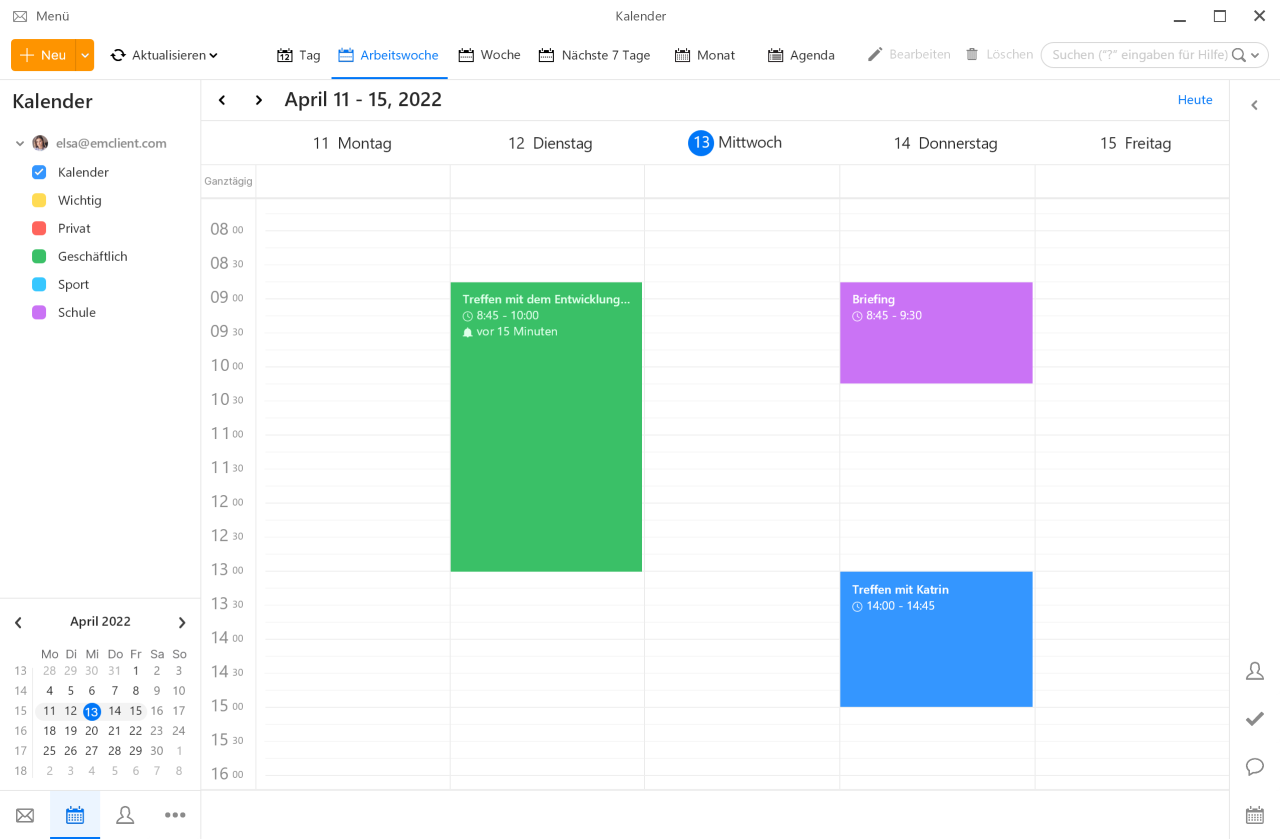Collapse the elsa@emclient.com account
This screenshot has width=1280, height=840.
point(19,143)
